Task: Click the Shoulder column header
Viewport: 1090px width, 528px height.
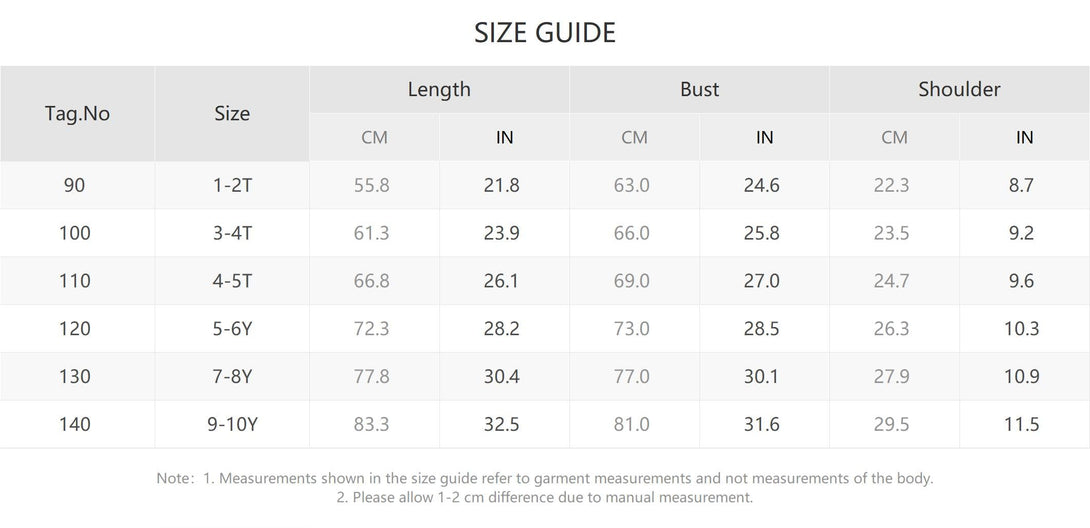Action: coord(959,89)
